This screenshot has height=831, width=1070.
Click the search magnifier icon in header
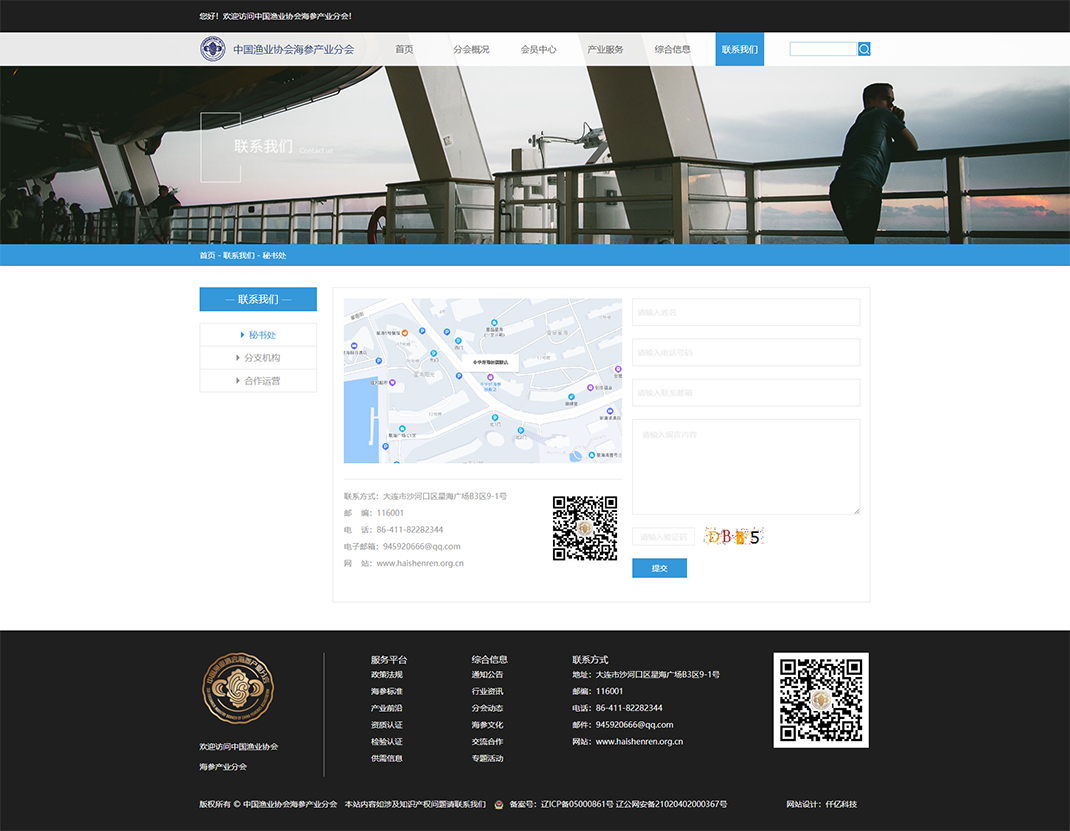tap(864, 49)
